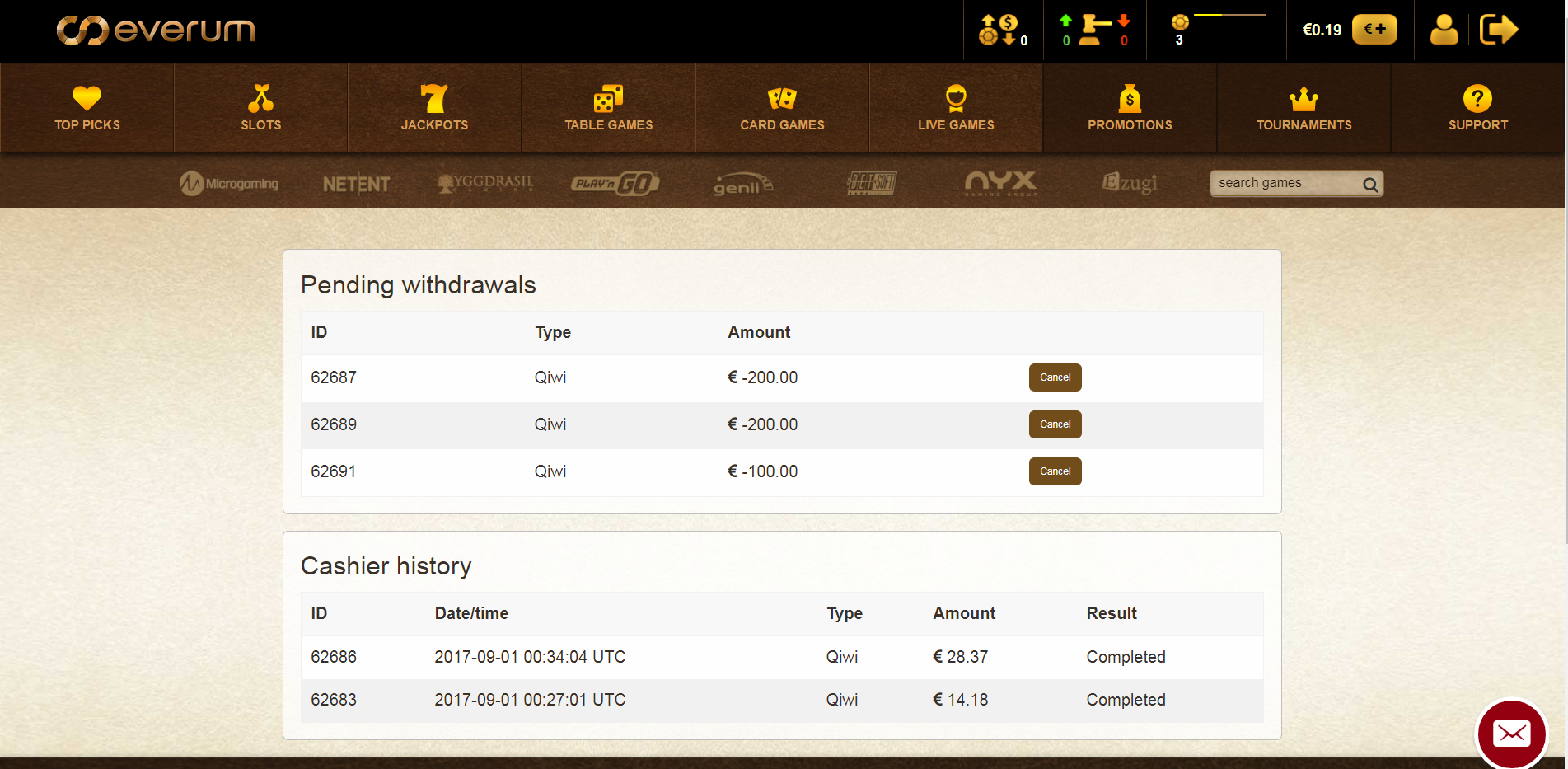The image size is (1568, 769).
Task: View the Promotions page
Action: [x=1130, y=108]
